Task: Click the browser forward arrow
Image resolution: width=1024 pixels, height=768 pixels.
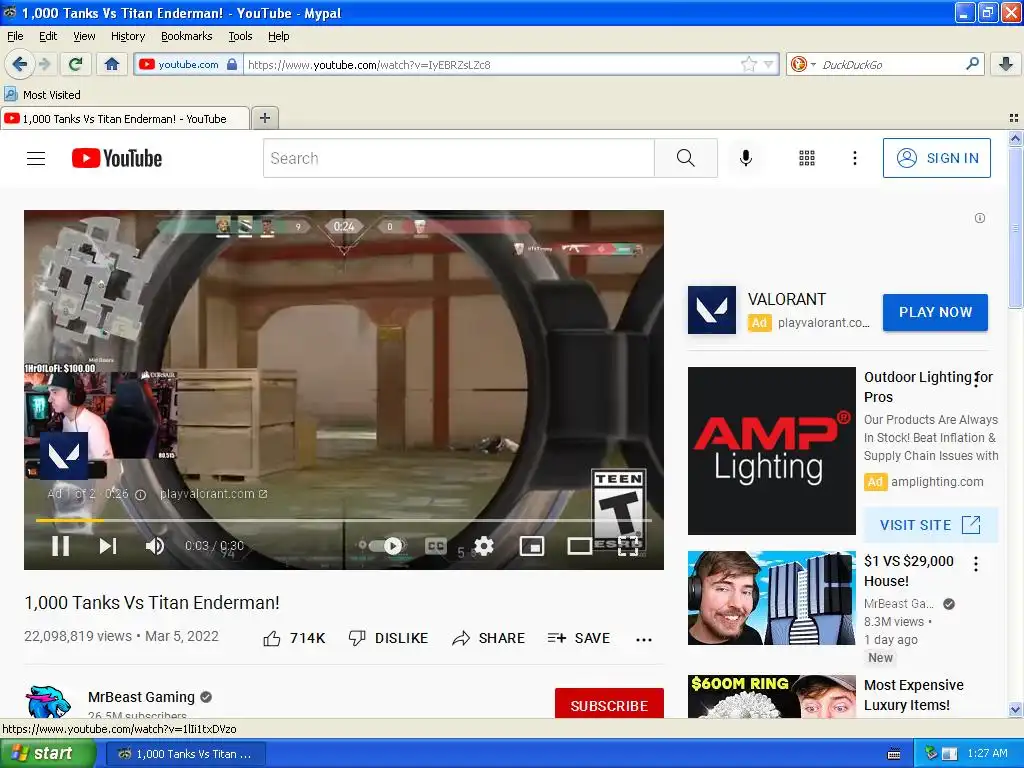Action: coord(44,64)
